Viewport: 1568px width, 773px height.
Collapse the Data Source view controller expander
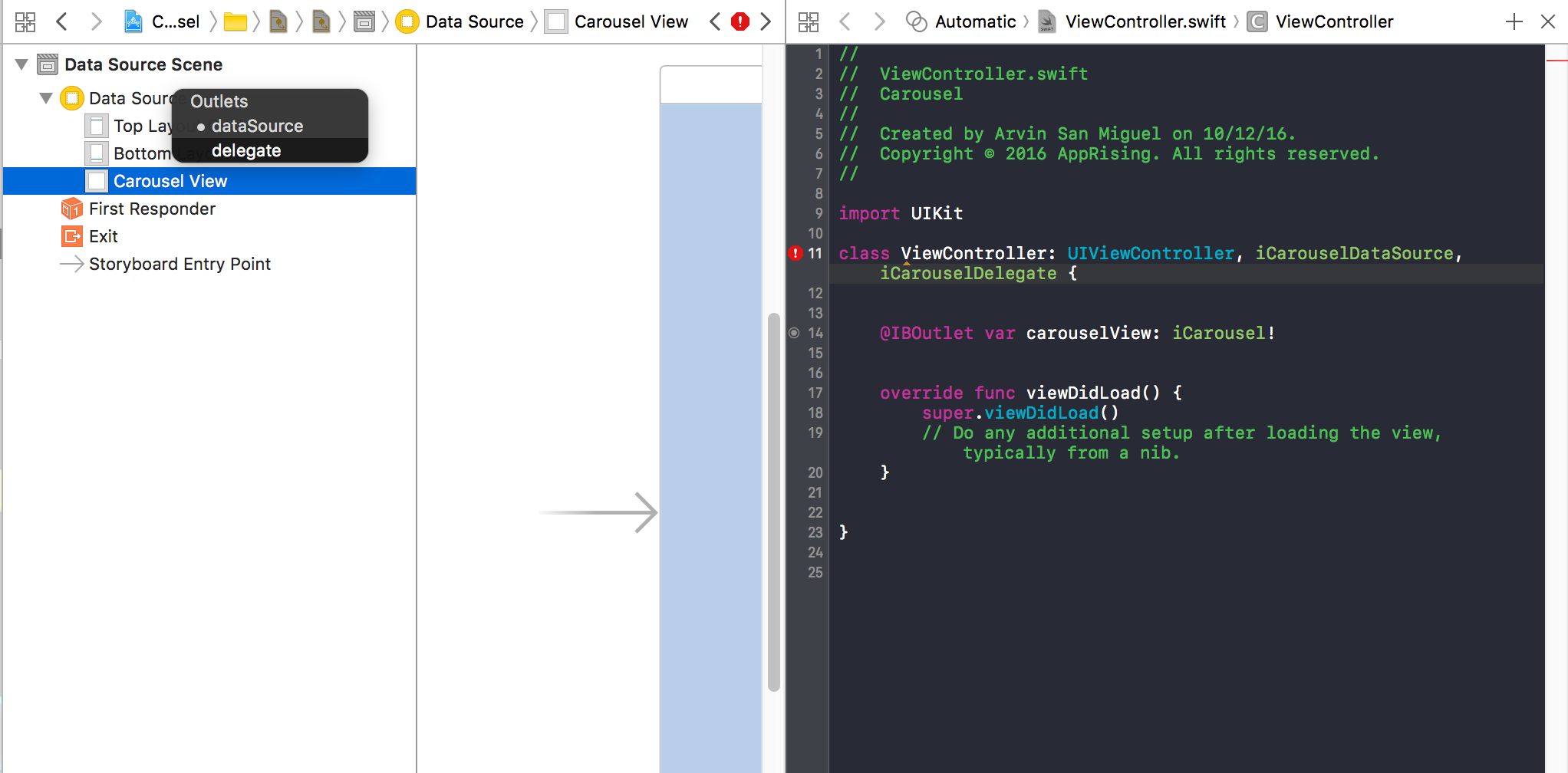pos(46,97)
